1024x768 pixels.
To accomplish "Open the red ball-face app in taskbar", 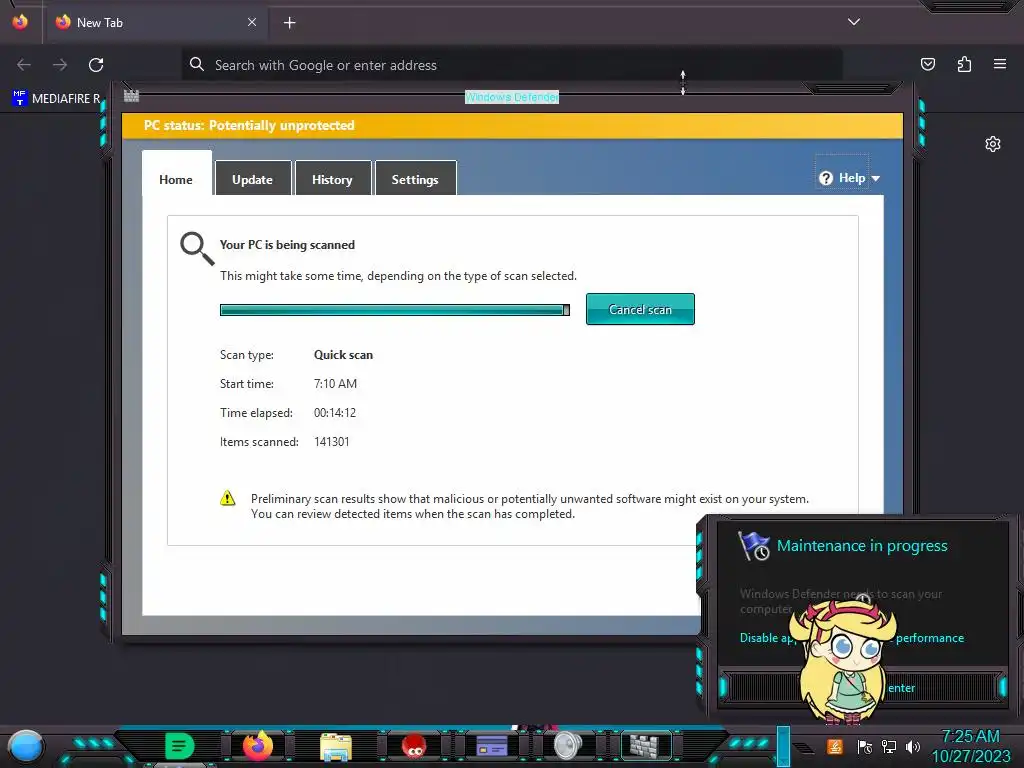I will (x=413, y=746).
